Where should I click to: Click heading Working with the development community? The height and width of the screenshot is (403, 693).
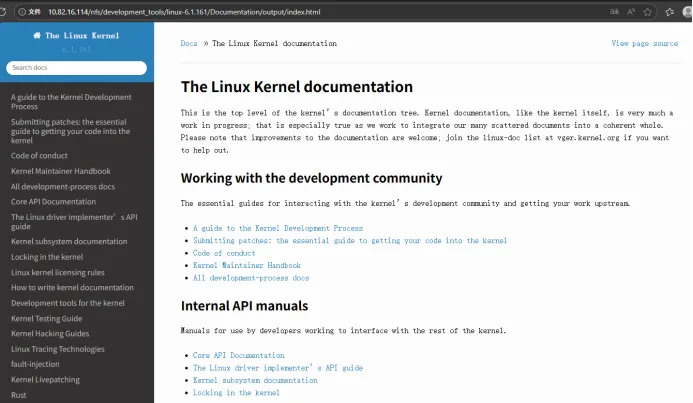tap(311, 178)
